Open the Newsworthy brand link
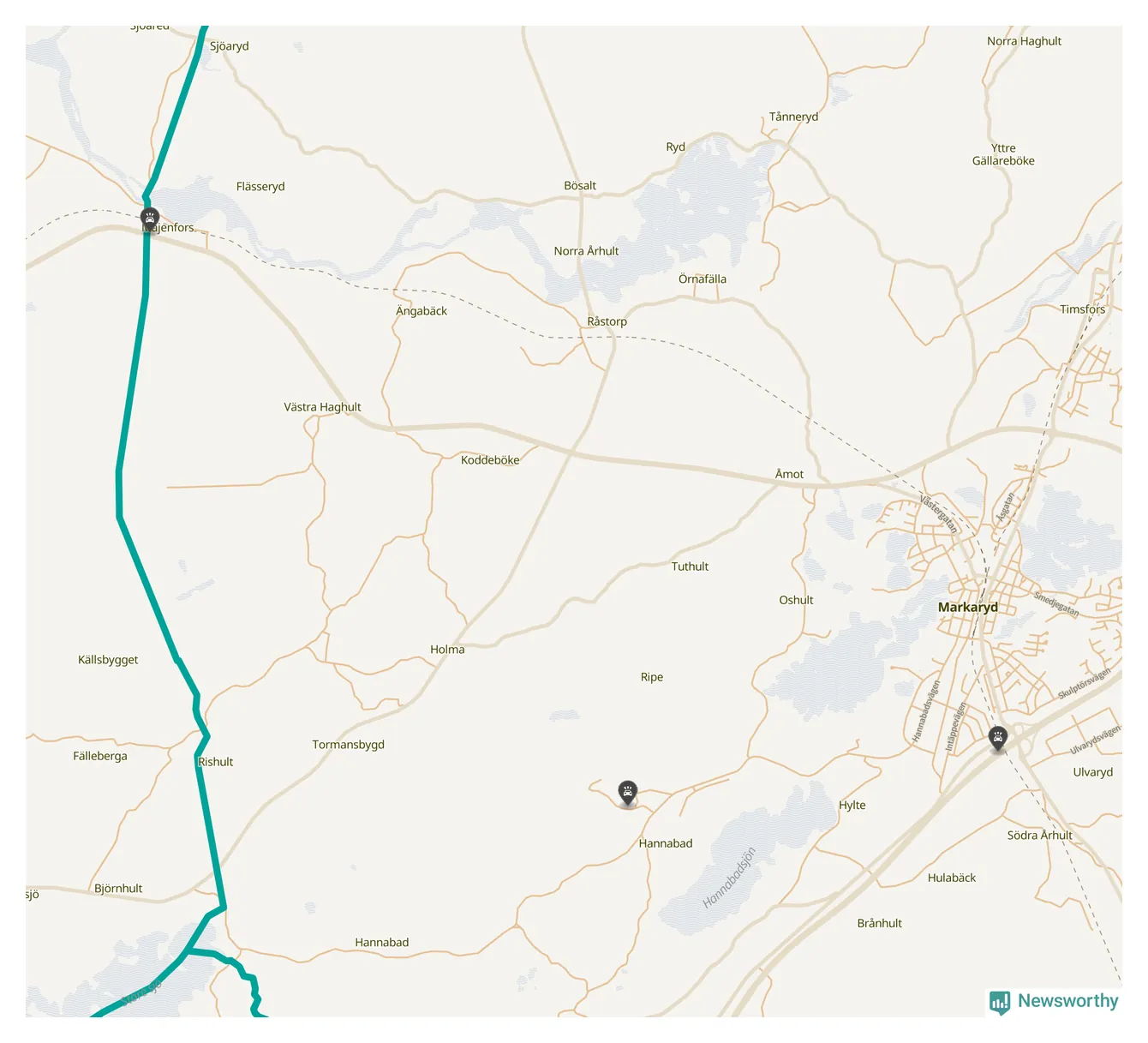Viewport: 1148px width, 1043px height. (x=1054, y=1001)
